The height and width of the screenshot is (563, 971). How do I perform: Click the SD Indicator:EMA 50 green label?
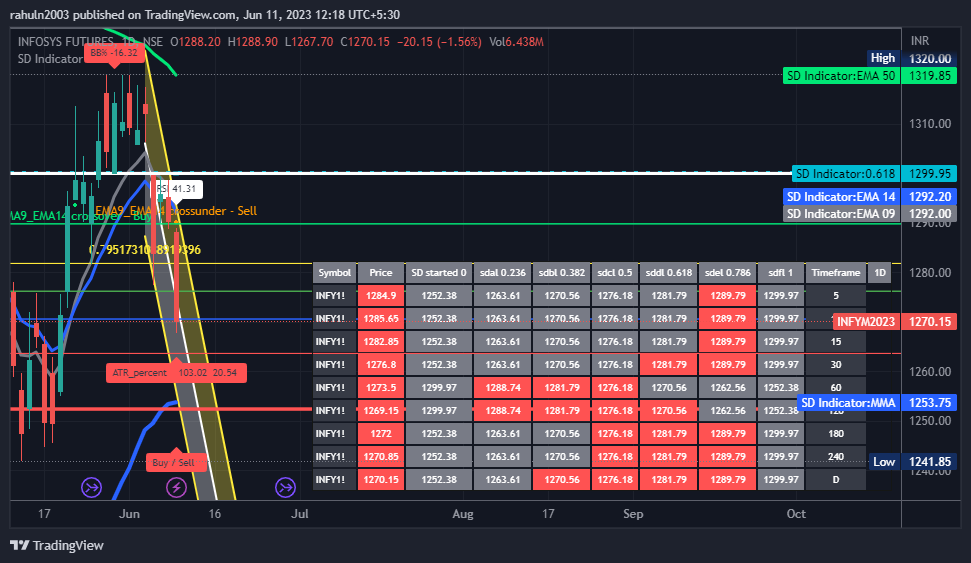point(869,76)
